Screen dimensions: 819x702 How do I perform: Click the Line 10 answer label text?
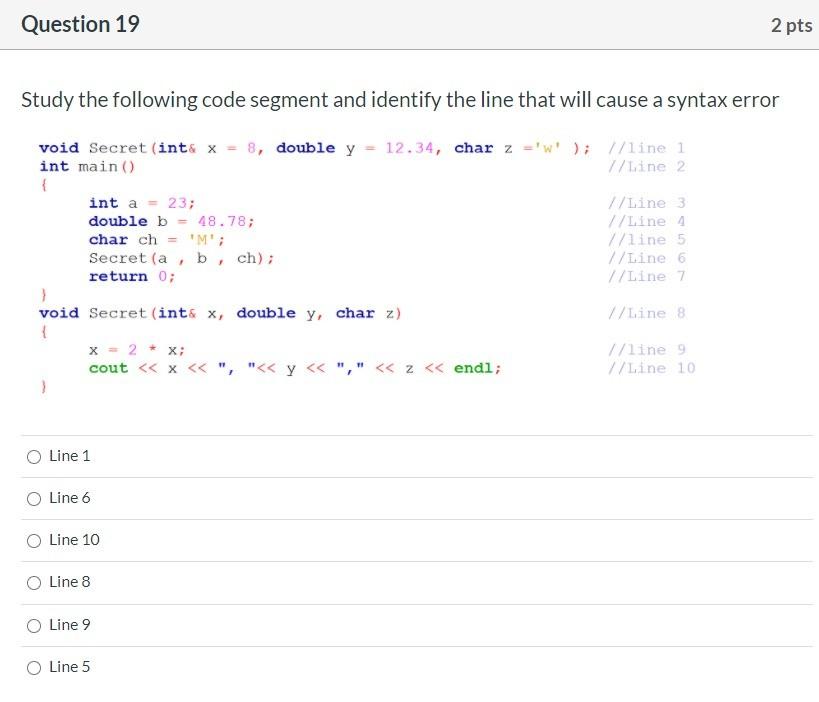pyautogui.click(x=74, y=540)
